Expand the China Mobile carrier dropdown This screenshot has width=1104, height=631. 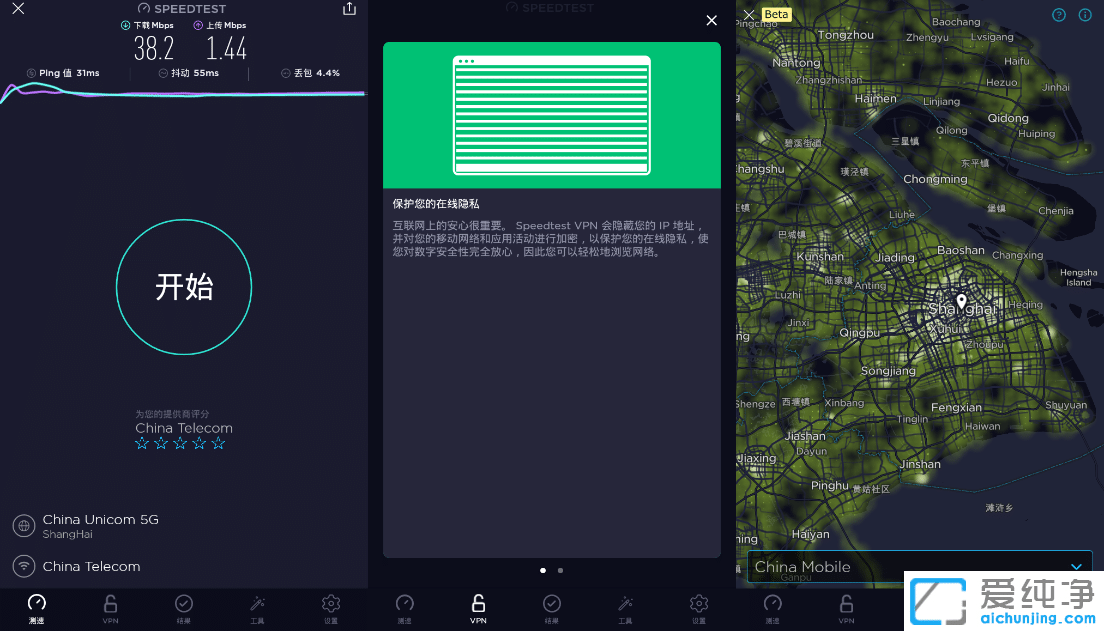point(920,567)
